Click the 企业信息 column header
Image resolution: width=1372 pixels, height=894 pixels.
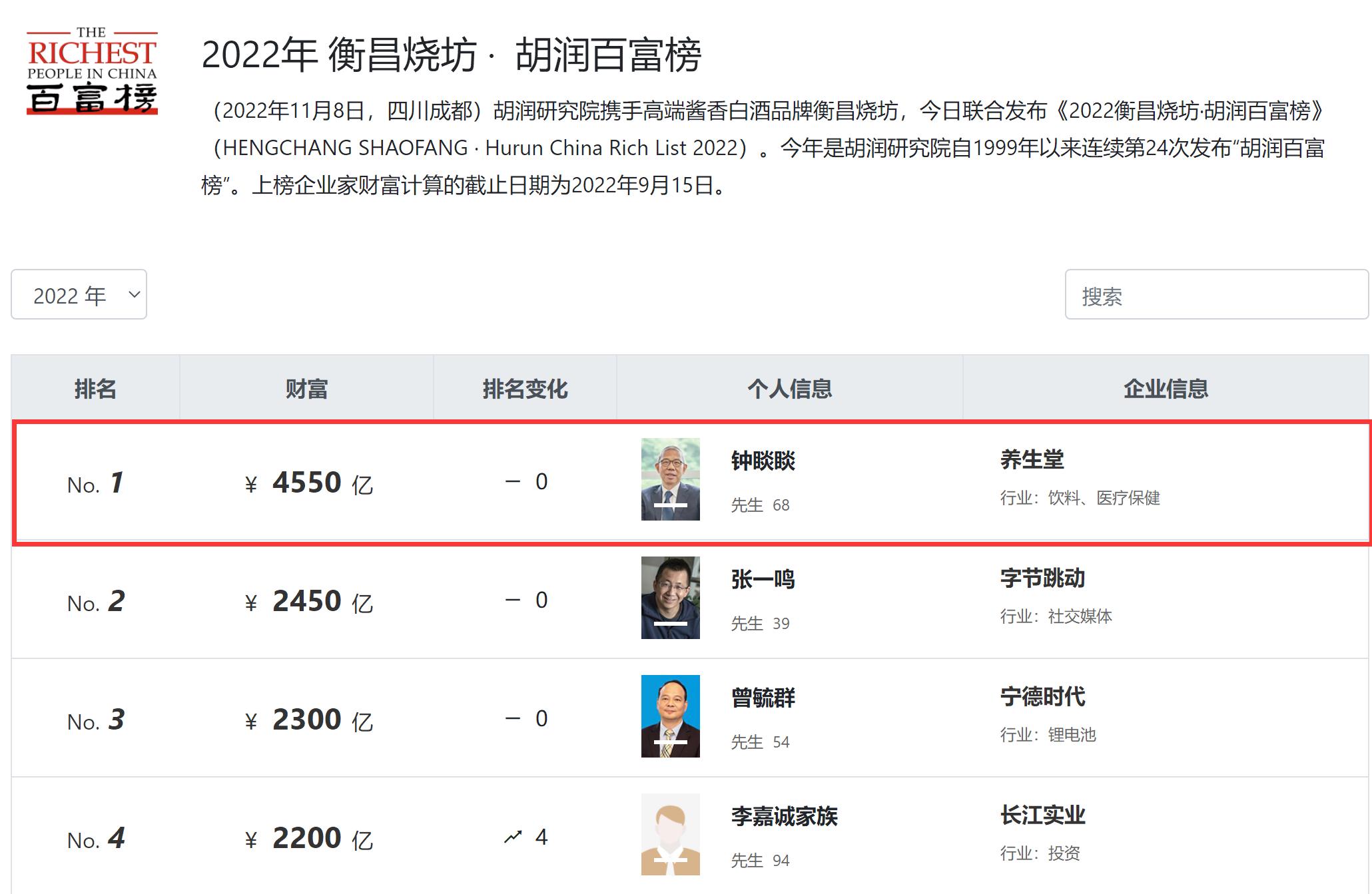pos(1166,390)
